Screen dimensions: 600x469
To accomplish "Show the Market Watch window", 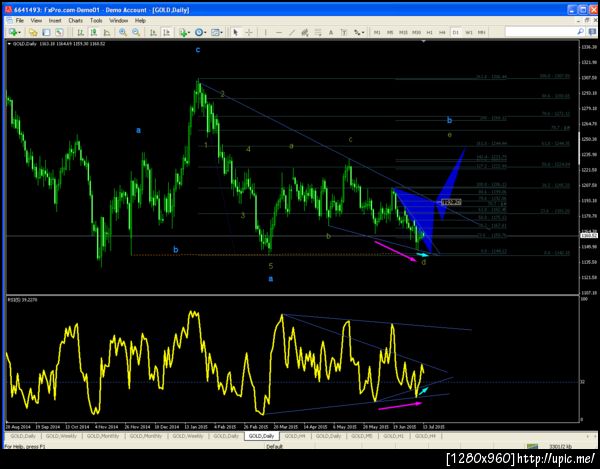I will [46, 33].
